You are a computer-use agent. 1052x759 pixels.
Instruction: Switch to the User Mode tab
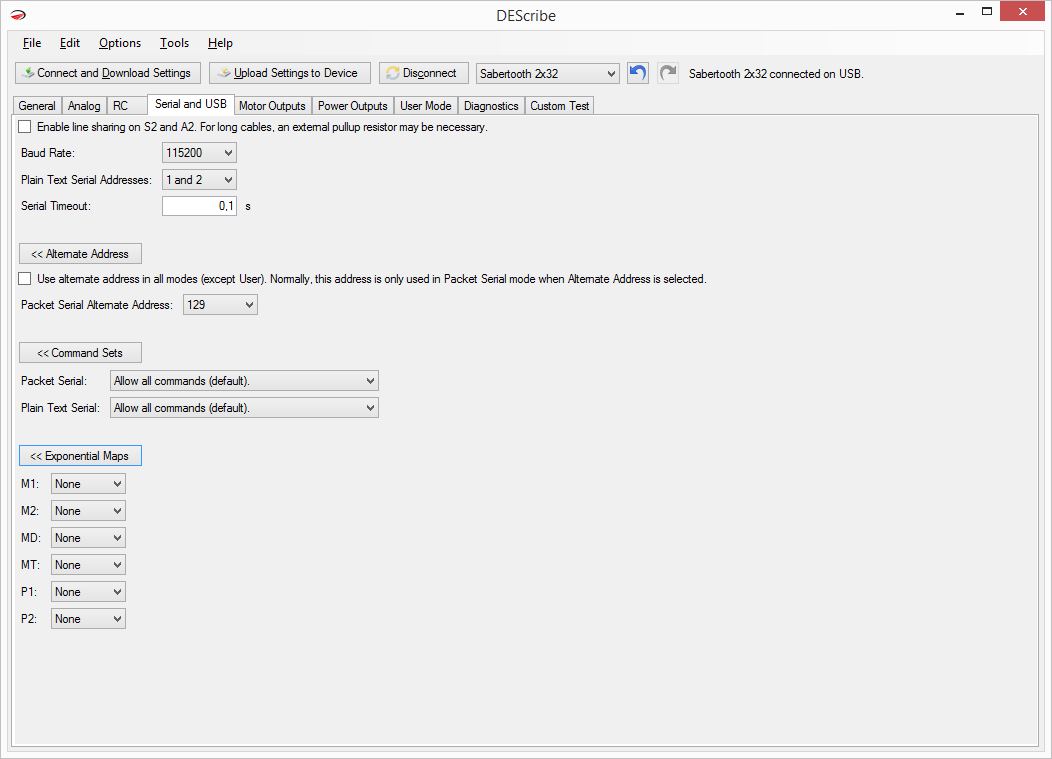click(x=425, y=106)
